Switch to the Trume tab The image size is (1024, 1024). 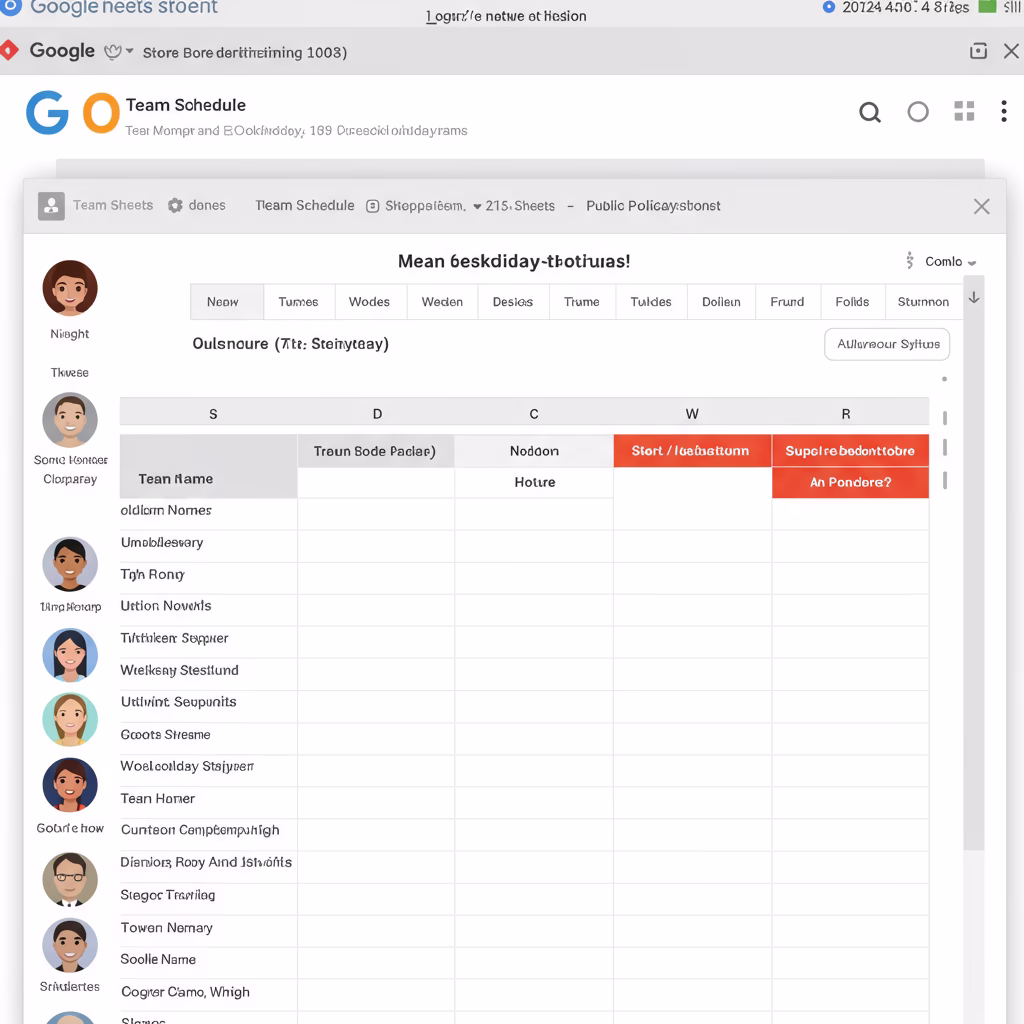[x=582, y=302]
